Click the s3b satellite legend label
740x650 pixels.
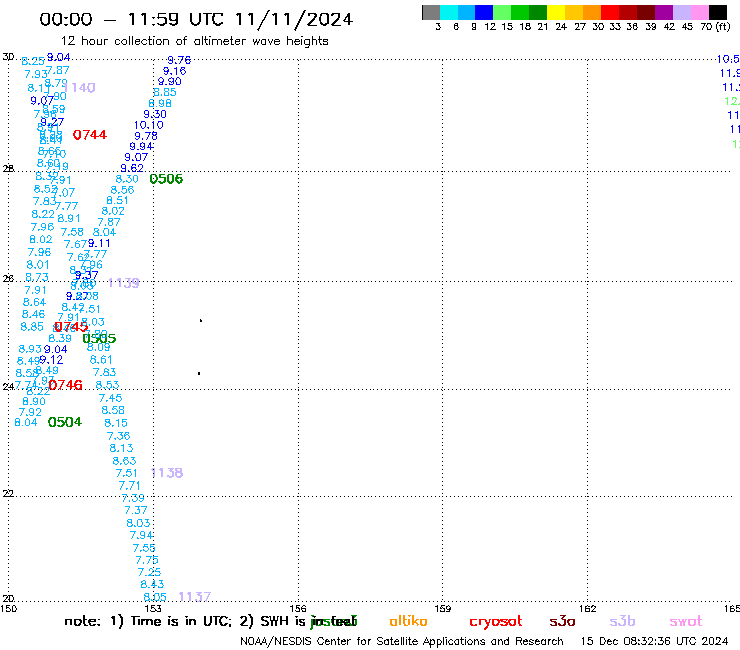pyautogui.click(x=622, y=621)
